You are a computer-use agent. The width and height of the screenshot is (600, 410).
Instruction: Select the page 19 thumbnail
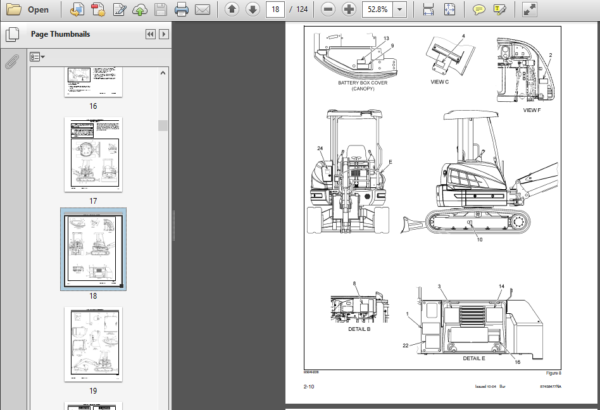click(x=93, y=344)
